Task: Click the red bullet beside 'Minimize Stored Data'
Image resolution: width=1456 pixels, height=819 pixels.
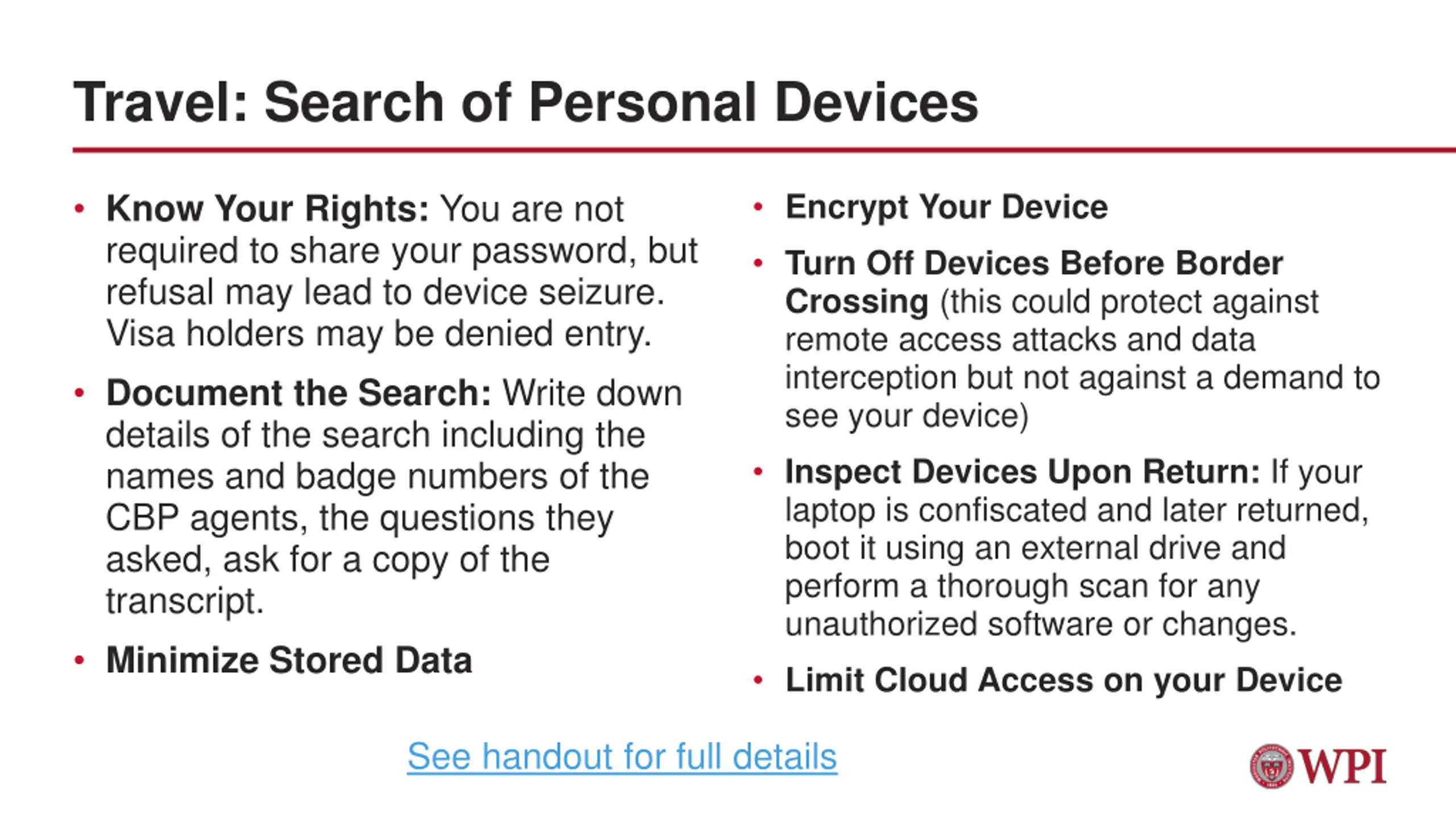Action: click(80, 660)
